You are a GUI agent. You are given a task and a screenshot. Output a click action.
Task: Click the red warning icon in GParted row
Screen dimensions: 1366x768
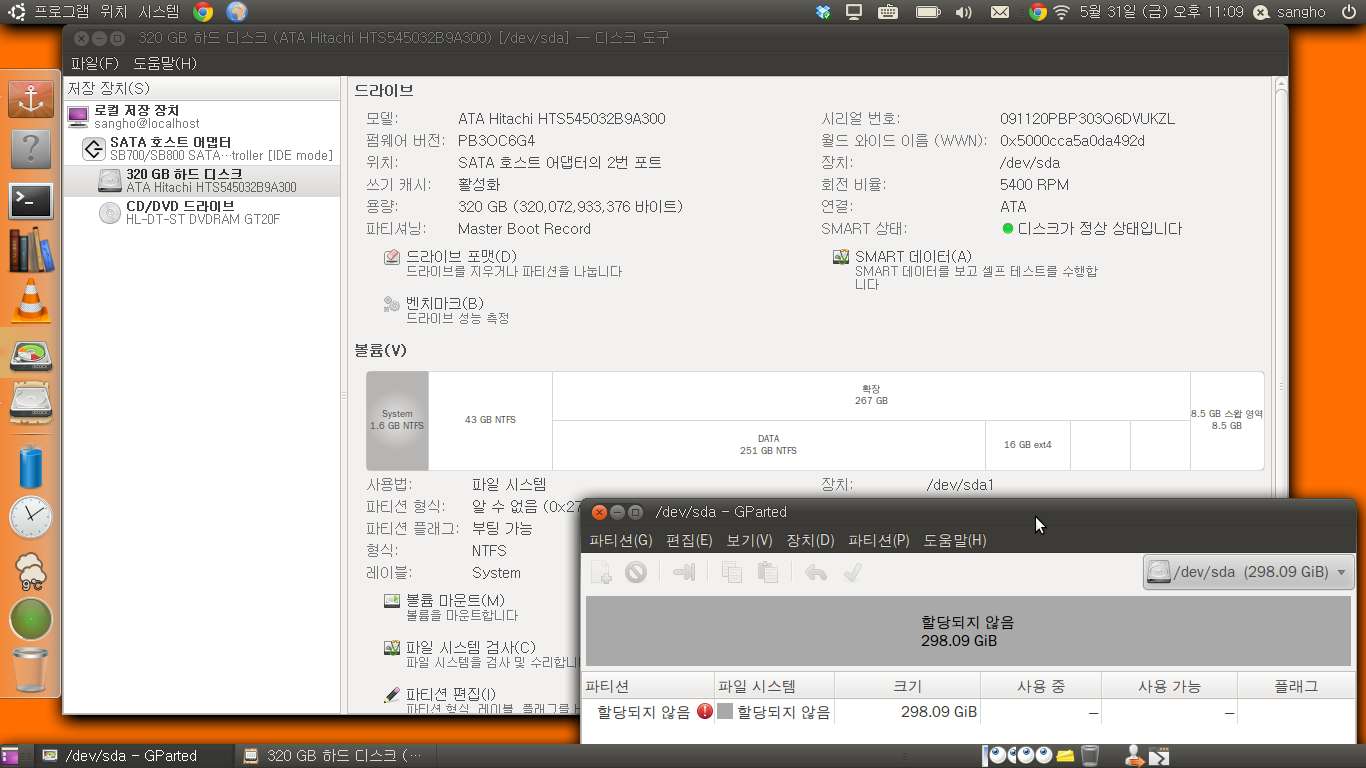(x=705, y=712)
